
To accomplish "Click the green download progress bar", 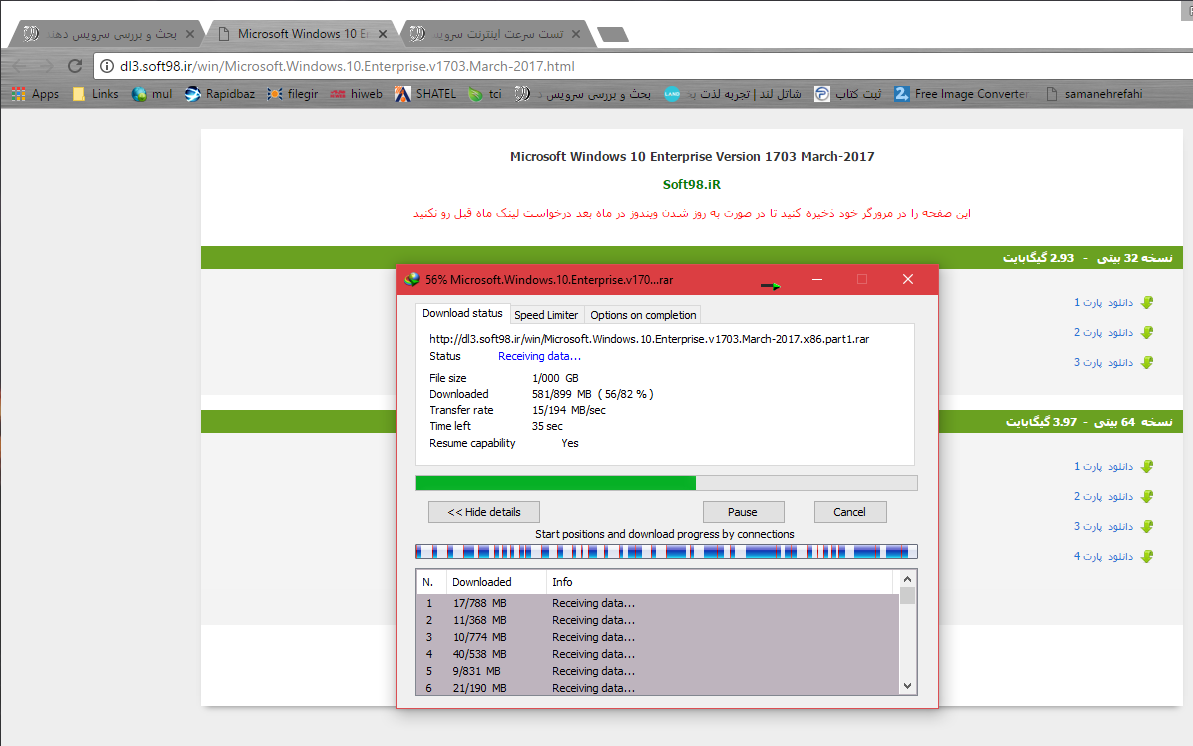I will point(666,483).
